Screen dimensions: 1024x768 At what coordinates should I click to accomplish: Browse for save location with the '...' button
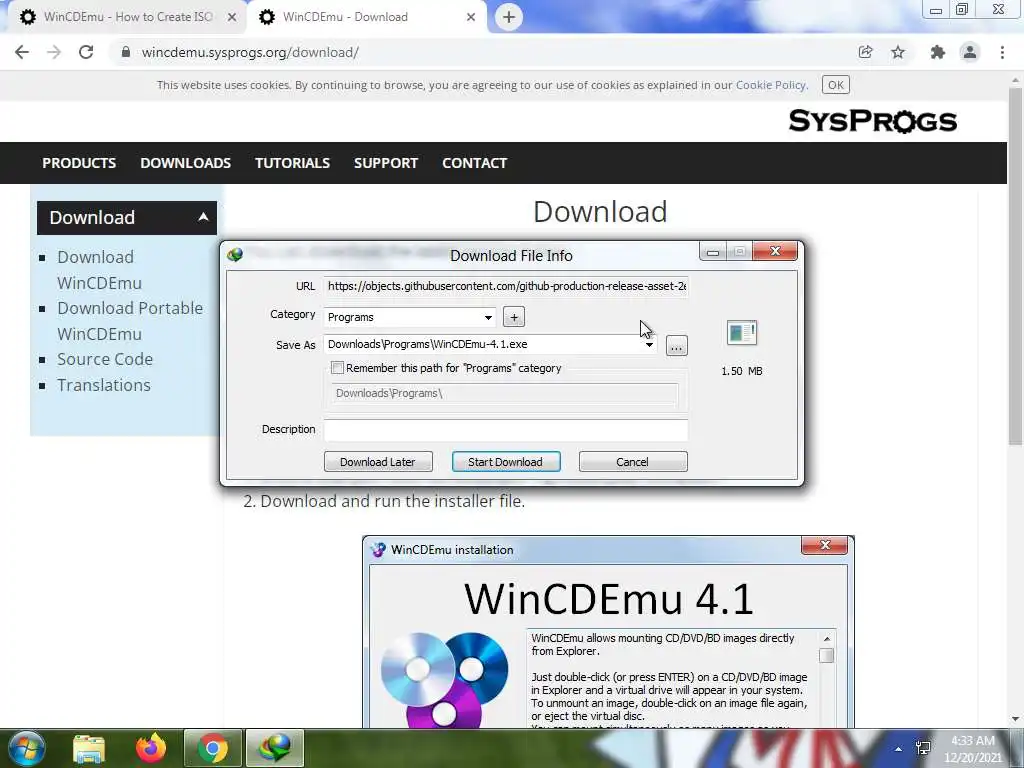pos(677,346)
